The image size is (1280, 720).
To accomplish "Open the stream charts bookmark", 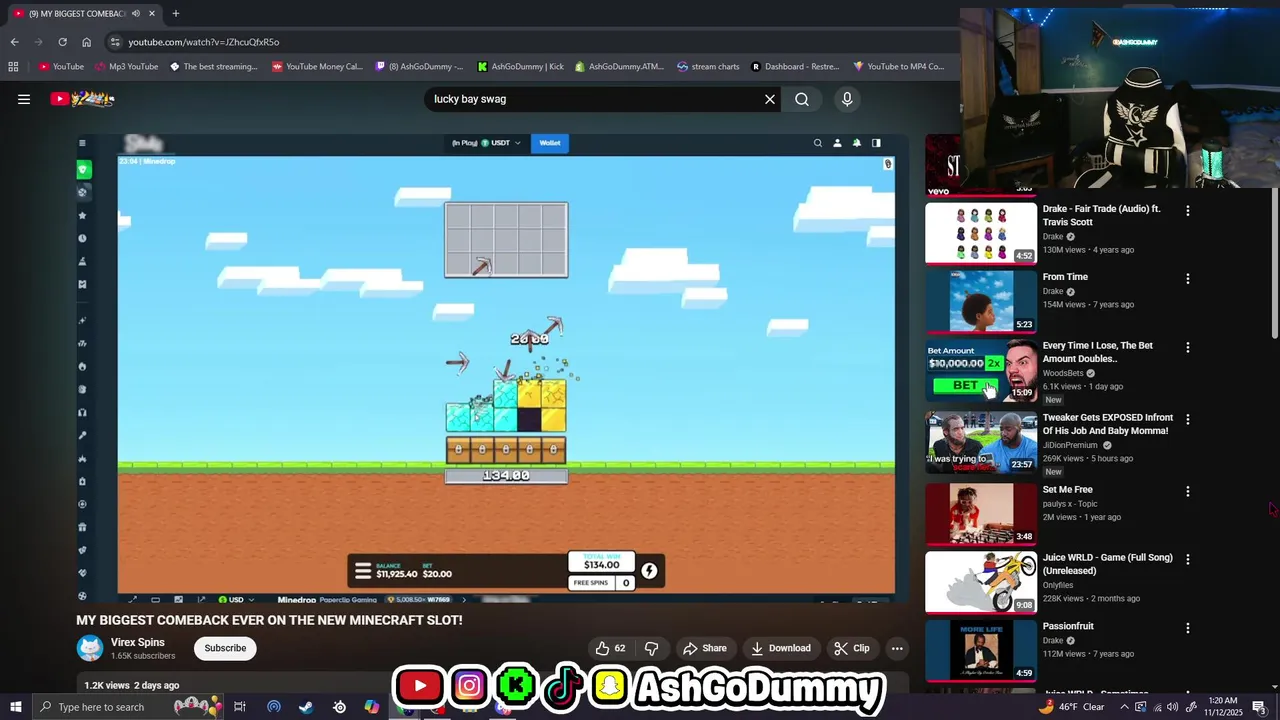I will click(708, 67).
